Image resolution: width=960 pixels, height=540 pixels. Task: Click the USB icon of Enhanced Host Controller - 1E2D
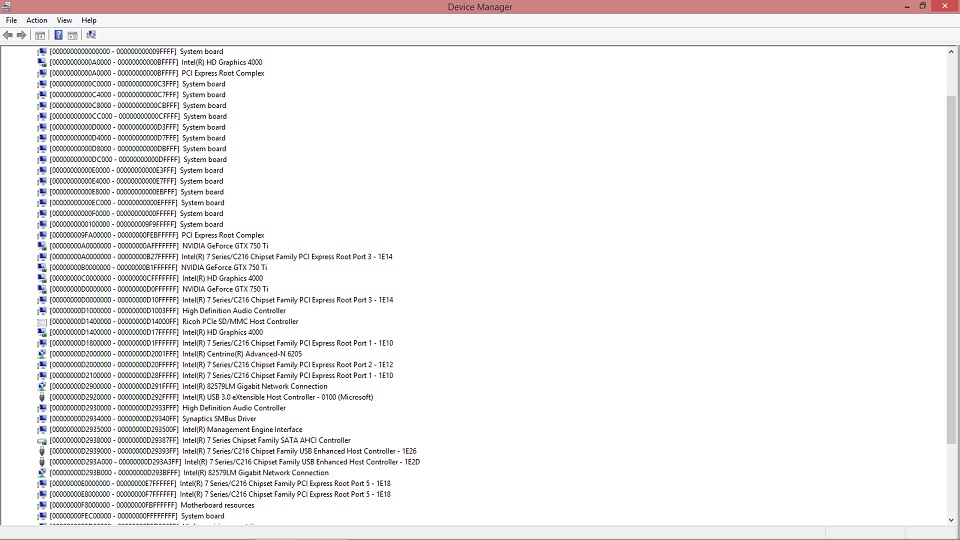[42, 462]
